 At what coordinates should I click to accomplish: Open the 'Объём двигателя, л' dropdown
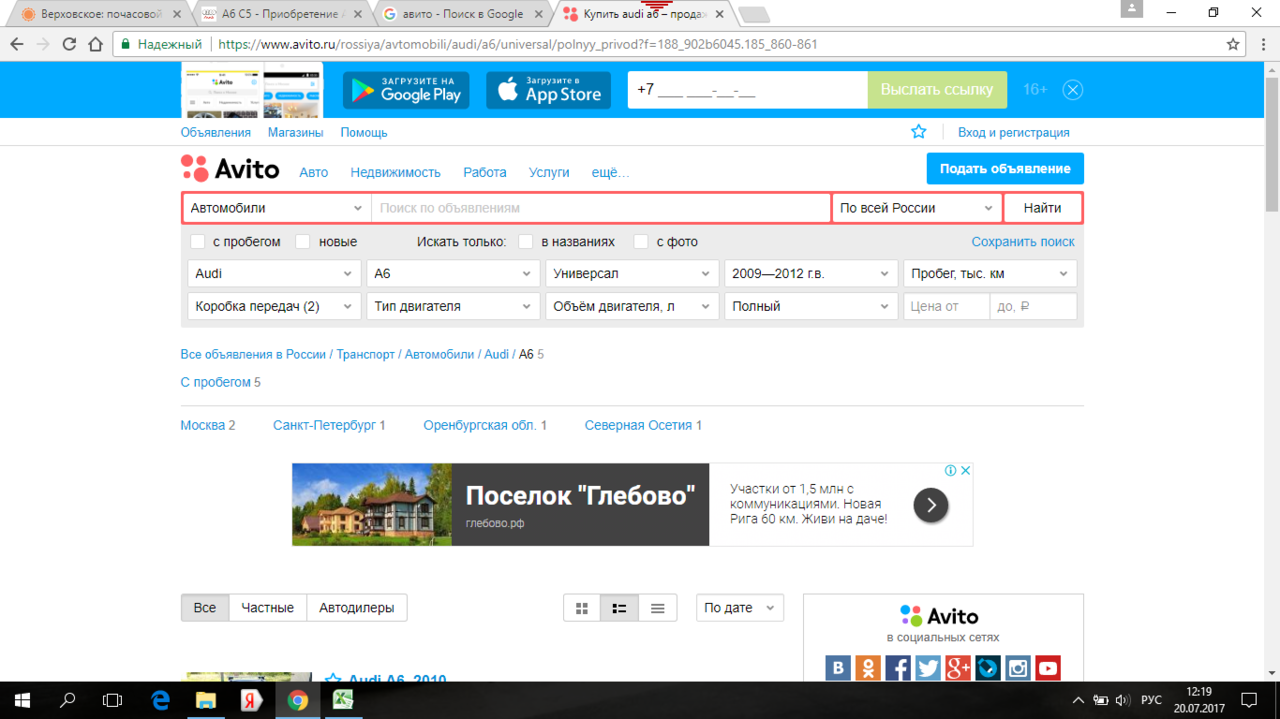tap(632, 306)
